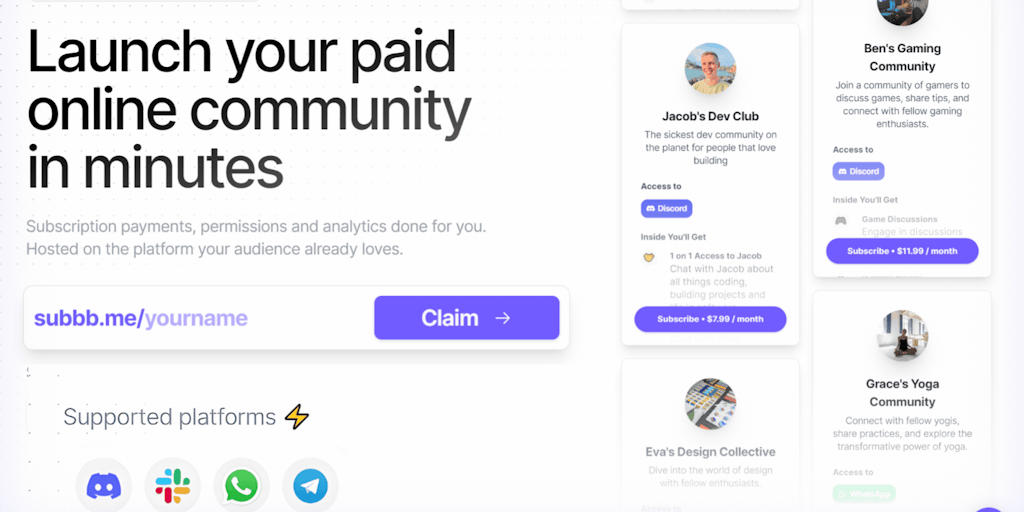Click the Slack platform icon
This screenshot has height=512, width=1024.
(172, 486)
